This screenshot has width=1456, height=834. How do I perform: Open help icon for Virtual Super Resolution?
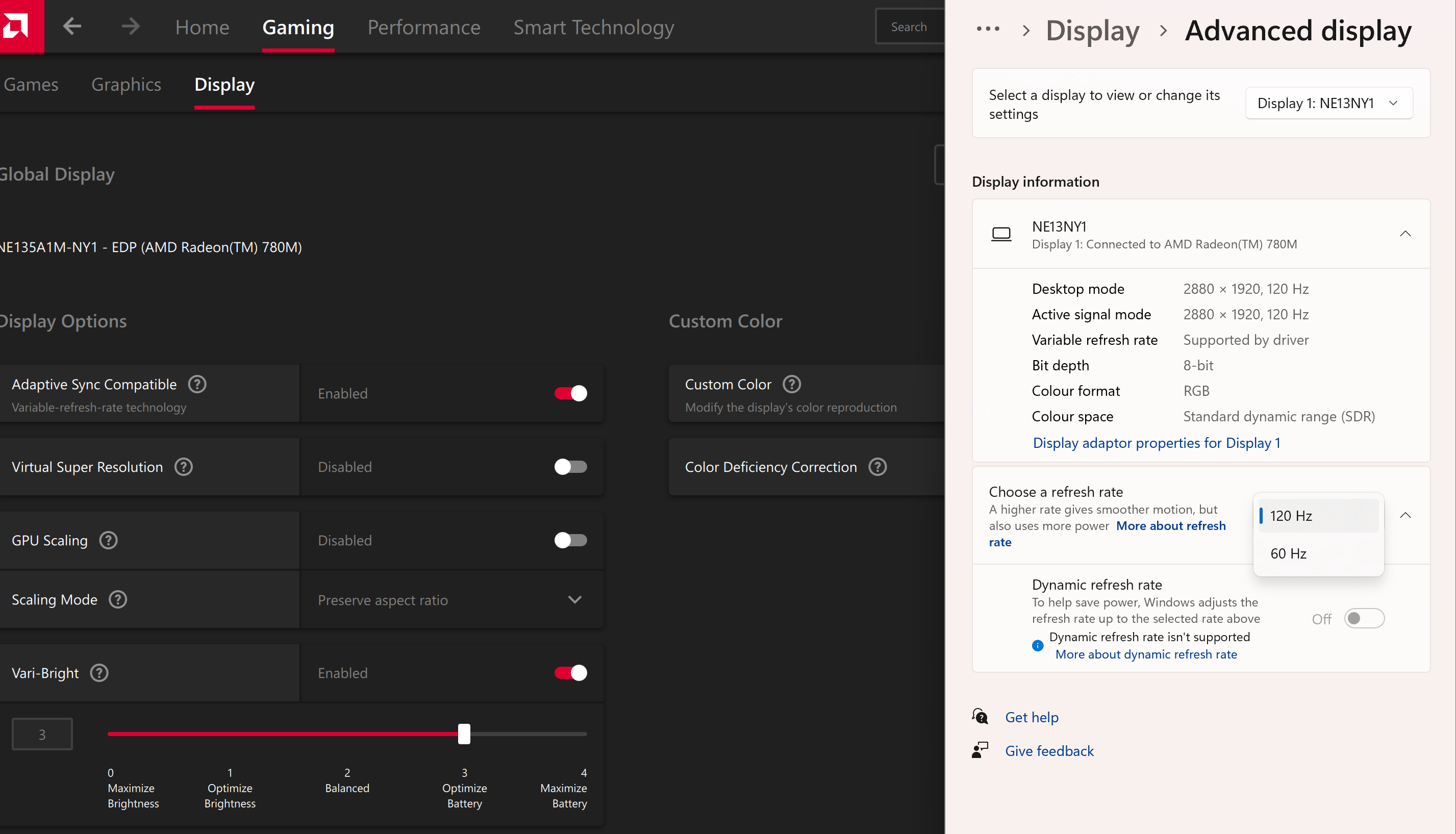tap(183, 467)
